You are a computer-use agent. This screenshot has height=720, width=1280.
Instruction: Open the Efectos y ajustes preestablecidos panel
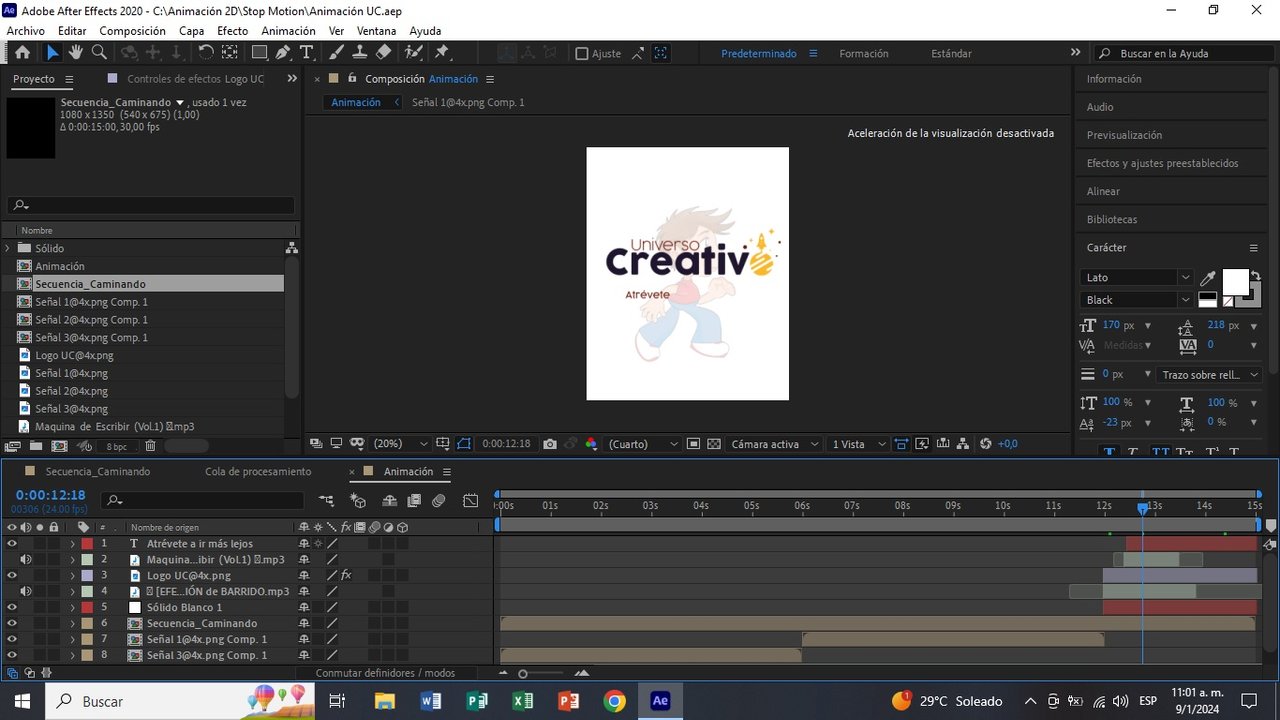[1163, 163]
